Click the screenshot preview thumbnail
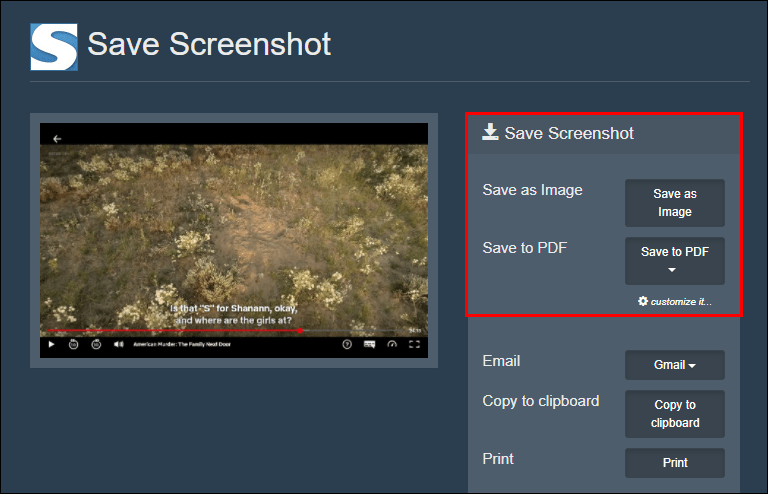 [x=234, y=240]
